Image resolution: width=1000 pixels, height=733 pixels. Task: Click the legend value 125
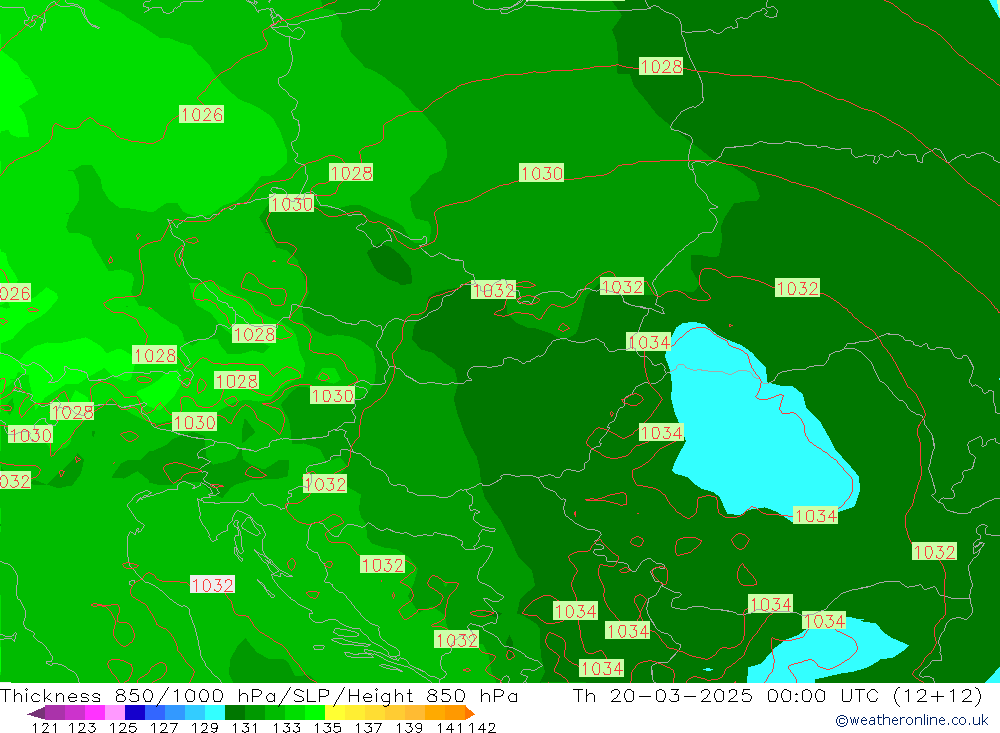click(x=123, y=727)
